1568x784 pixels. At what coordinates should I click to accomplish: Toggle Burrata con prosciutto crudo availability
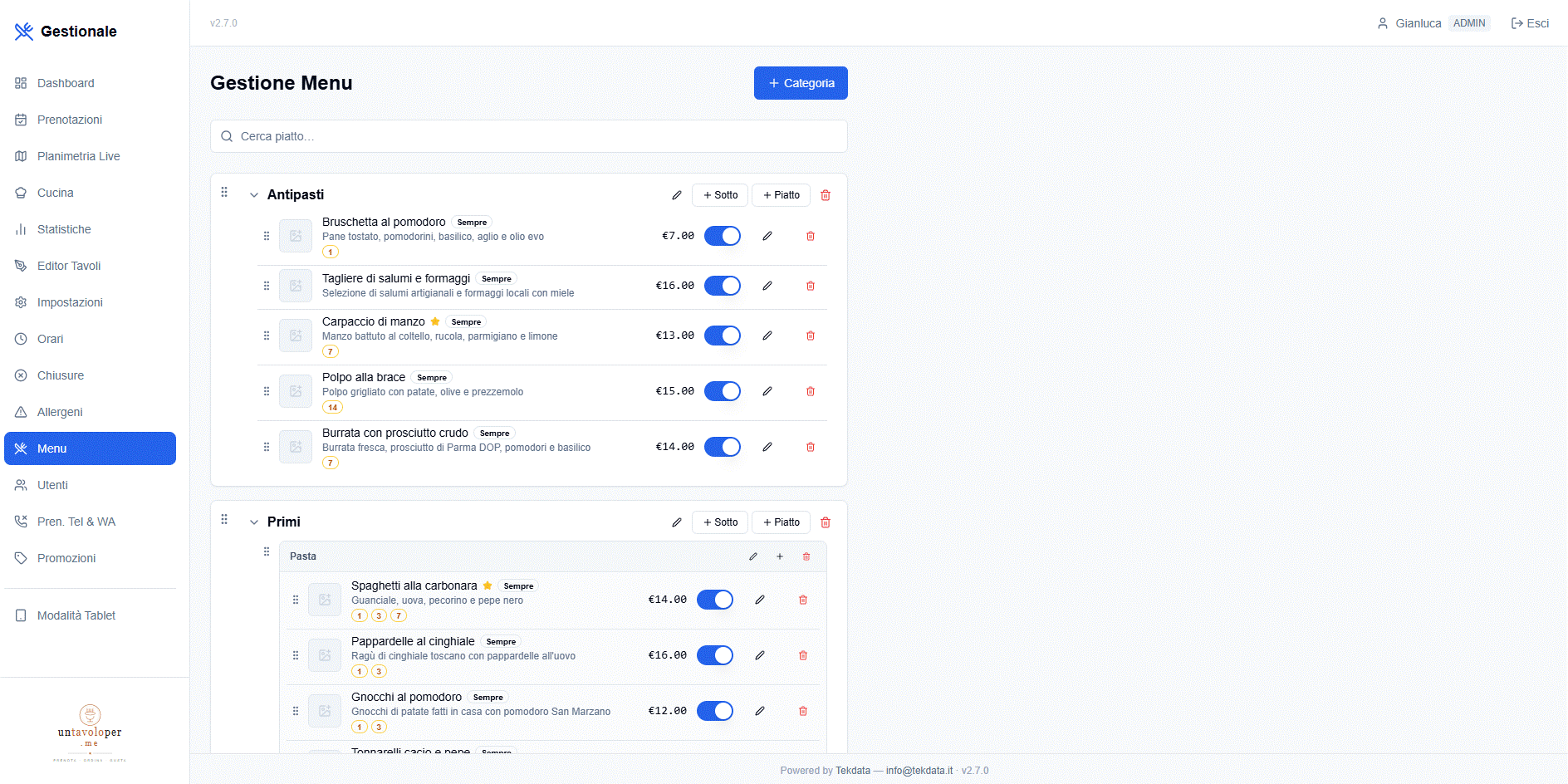click(x=723, y=447)
